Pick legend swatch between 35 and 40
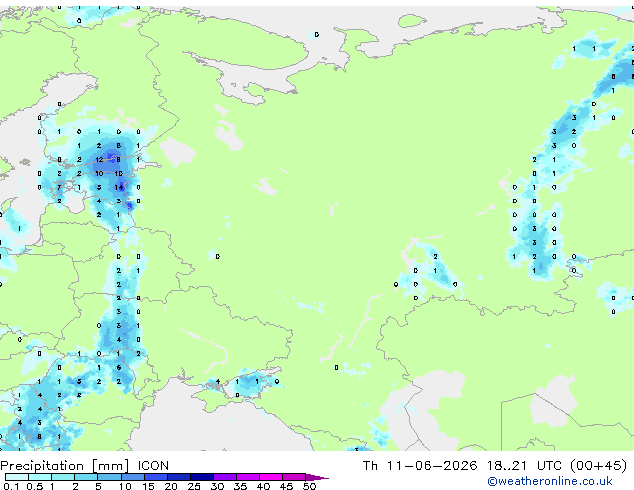 (x=248, y=477)
